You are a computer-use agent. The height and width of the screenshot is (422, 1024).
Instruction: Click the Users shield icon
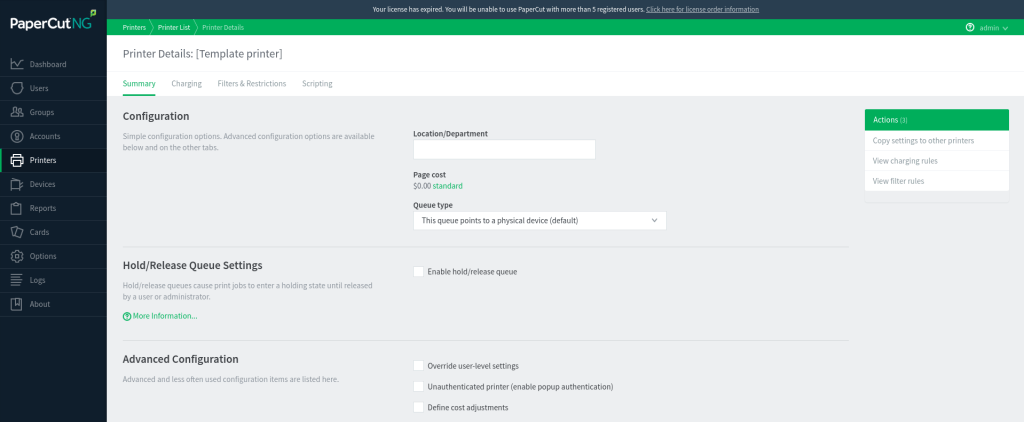coord(17,88)
